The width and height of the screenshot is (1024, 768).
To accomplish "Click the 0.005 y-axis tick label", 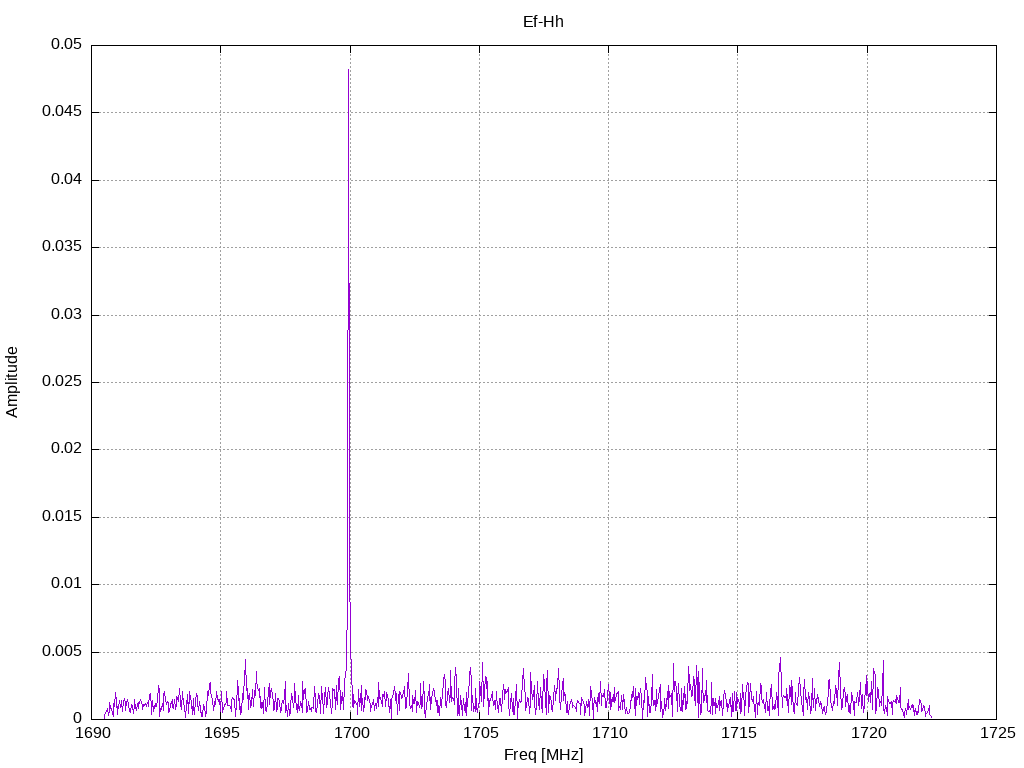I will click(62, 651).
